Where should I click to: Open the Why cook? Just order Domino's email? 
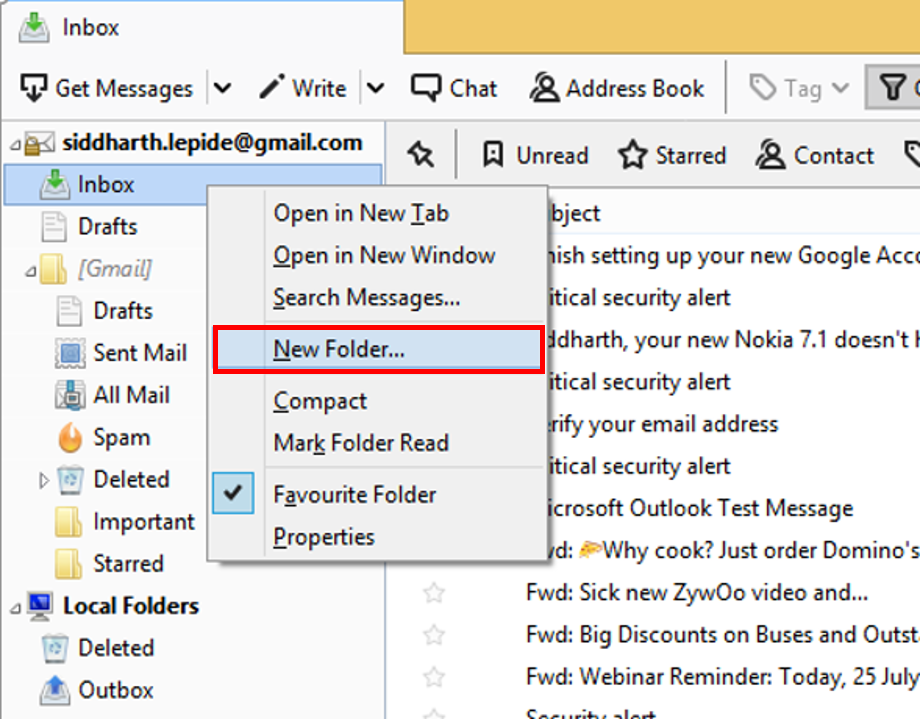pyautogui.click(x=733, y=551)
